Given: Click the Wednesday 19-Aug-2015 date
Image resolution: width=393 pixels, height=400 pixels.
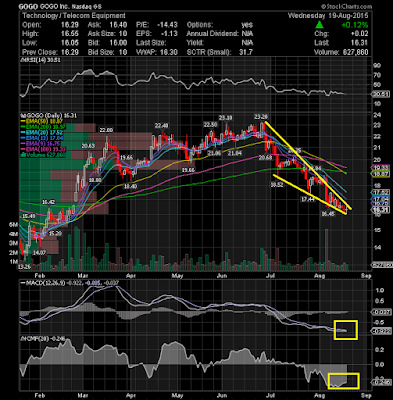Looking at the screenshot, I should pyautogui.click(x=328, y=15).
